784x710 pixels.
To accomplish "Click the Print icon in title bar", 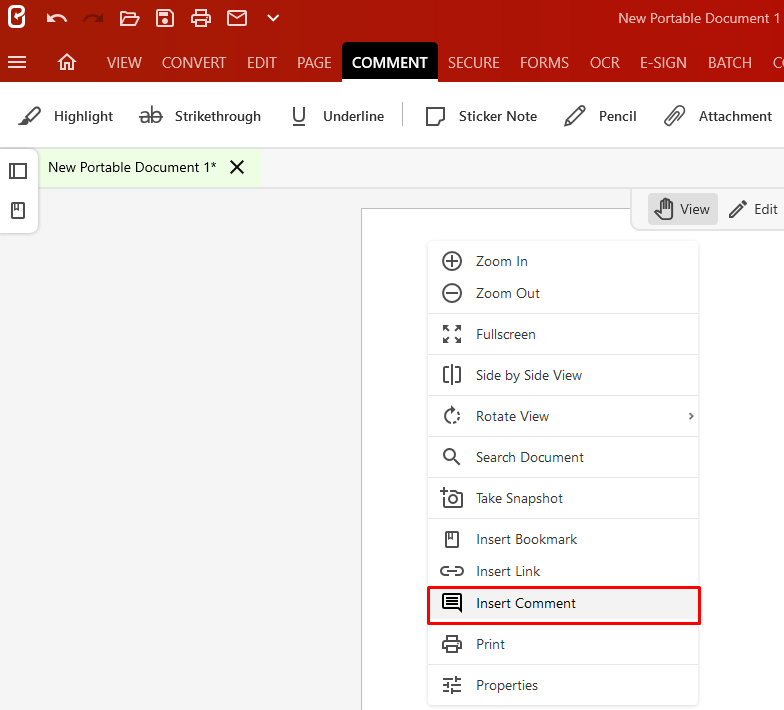I will pos(201,18).
